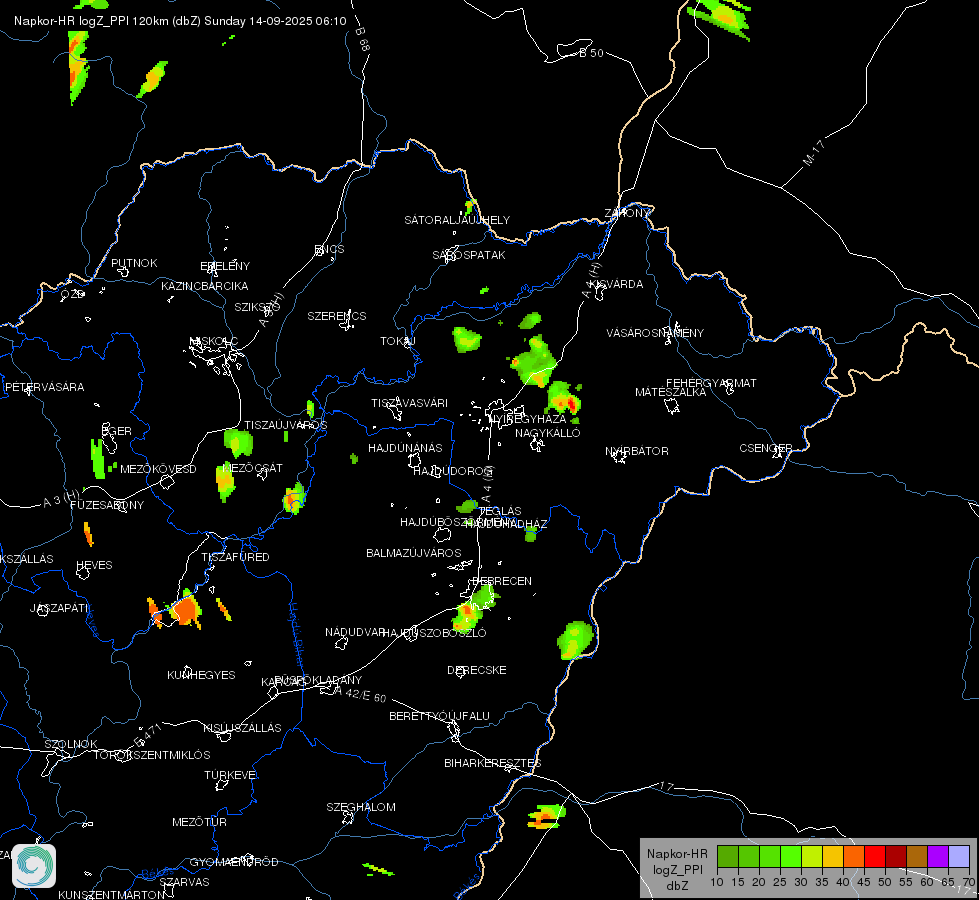
Task: Click the TISZAÚJVÁROS label
Action: [286, 425]
